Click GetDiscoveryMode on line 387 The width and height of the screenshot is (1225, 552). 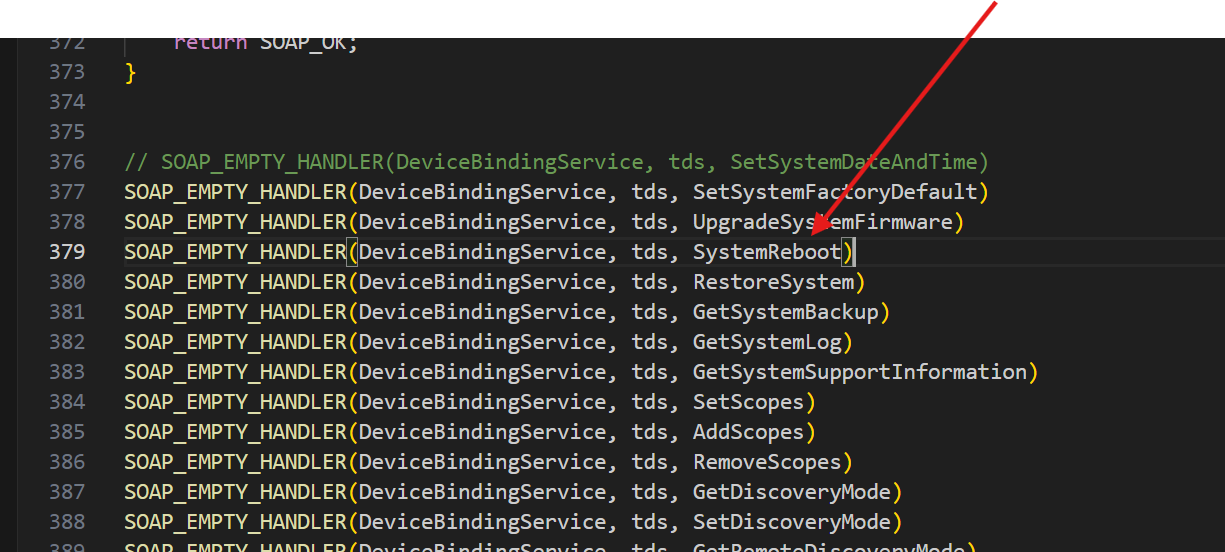coord(791,492)
